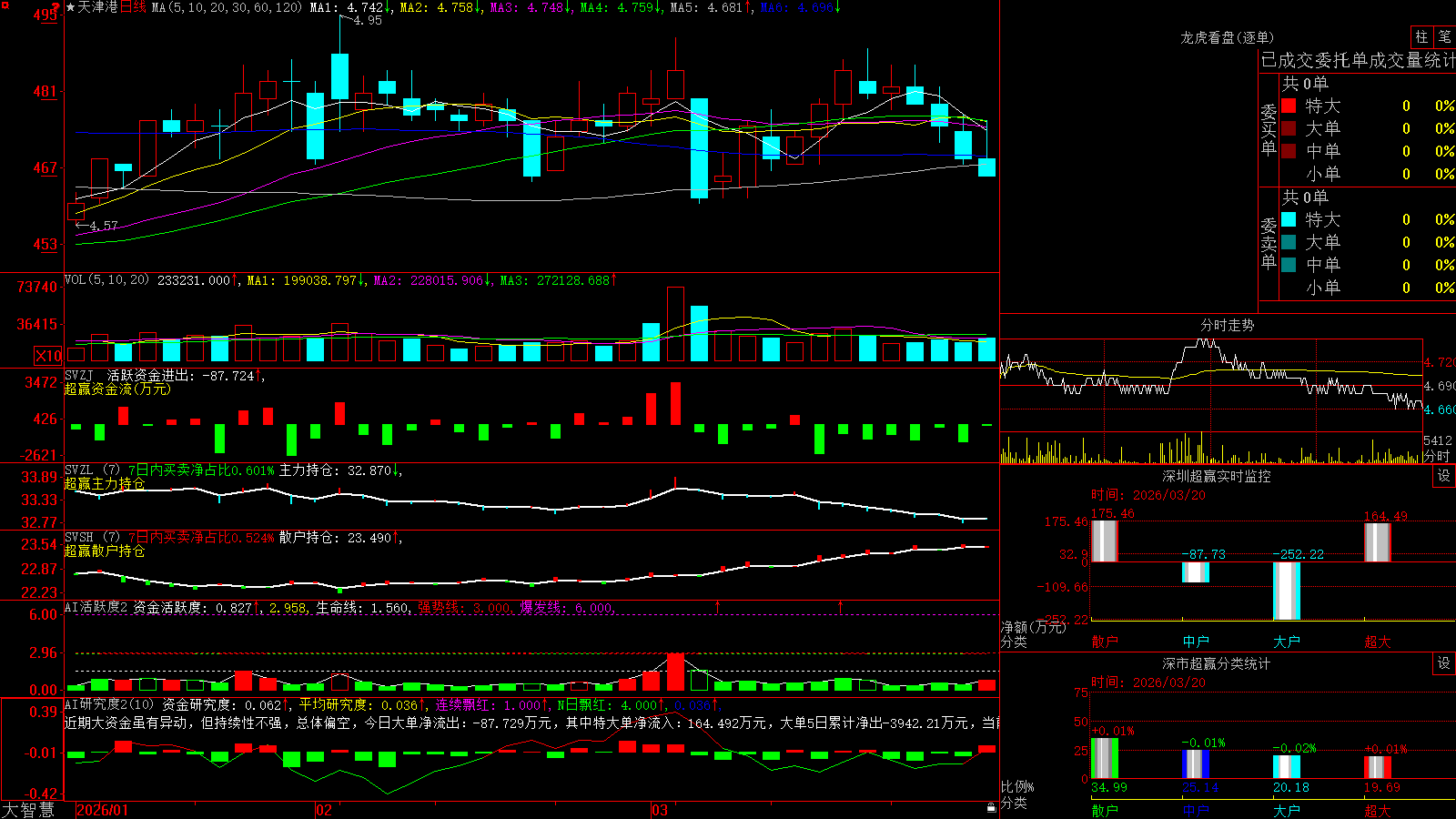Click the 深圳超赢实时监控 panel title
This screenshot has height=819, width=1456.
tap(1217, 476)
